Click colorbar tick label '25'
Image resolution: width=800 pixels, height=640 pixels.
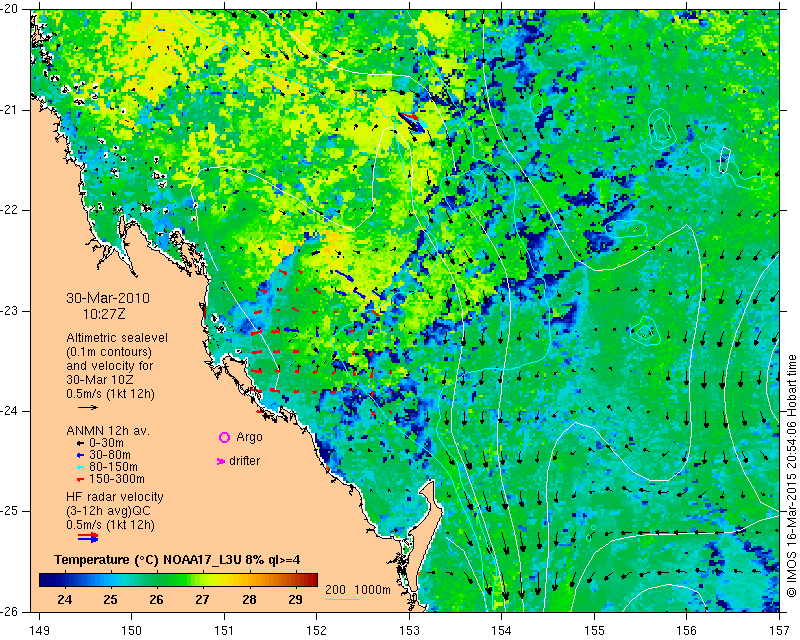(x=110, y=599)
